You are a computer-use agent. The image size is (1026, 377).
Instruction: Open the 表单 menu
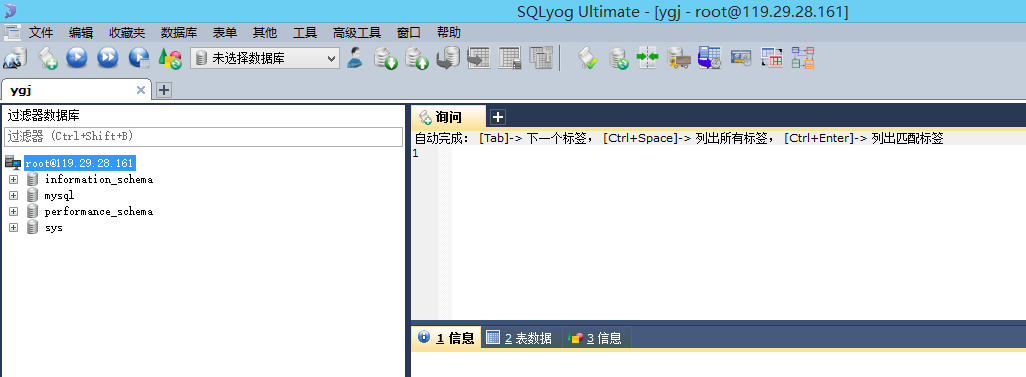(x=224, y=33)
